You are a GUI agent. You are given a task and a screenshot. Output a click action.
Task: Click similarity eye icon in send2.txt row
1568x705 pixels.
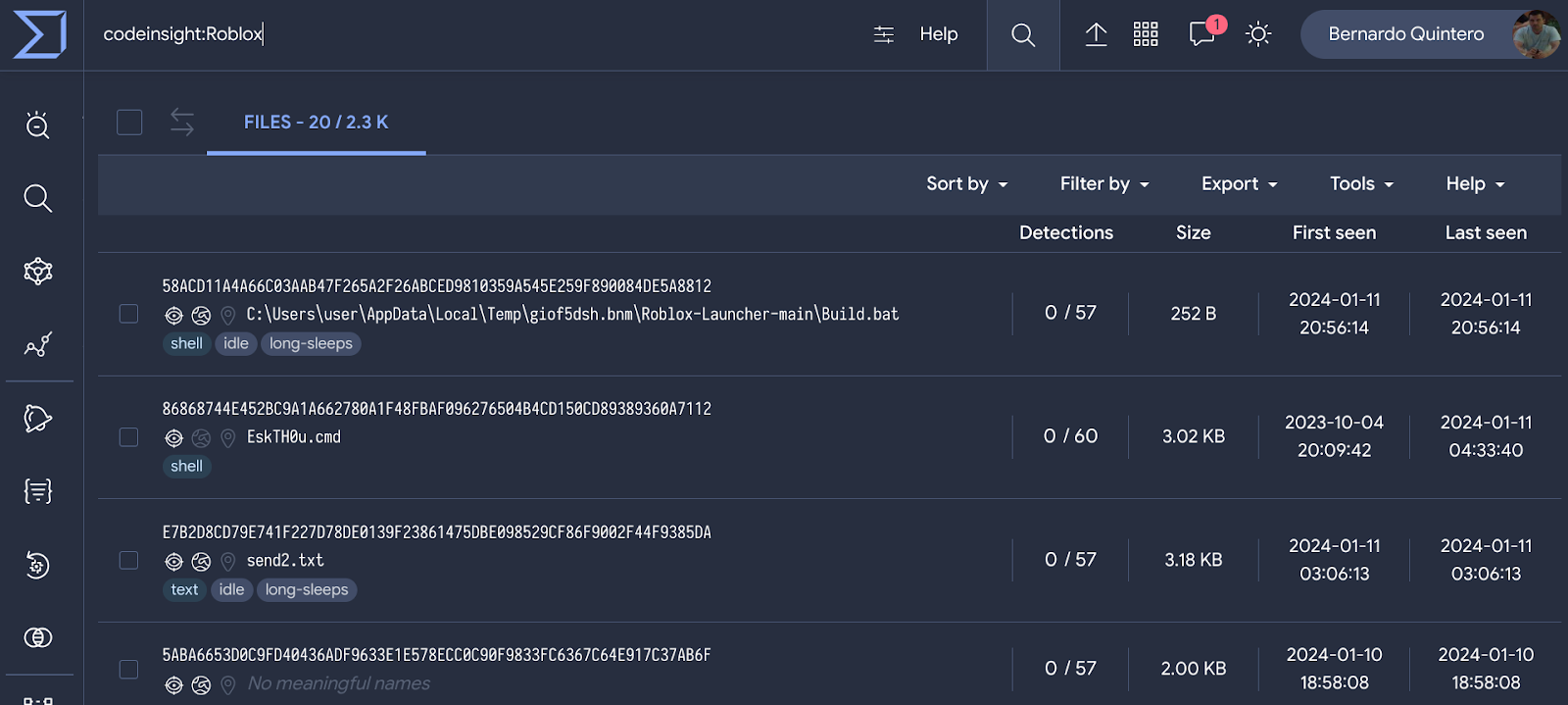(173, 562)
